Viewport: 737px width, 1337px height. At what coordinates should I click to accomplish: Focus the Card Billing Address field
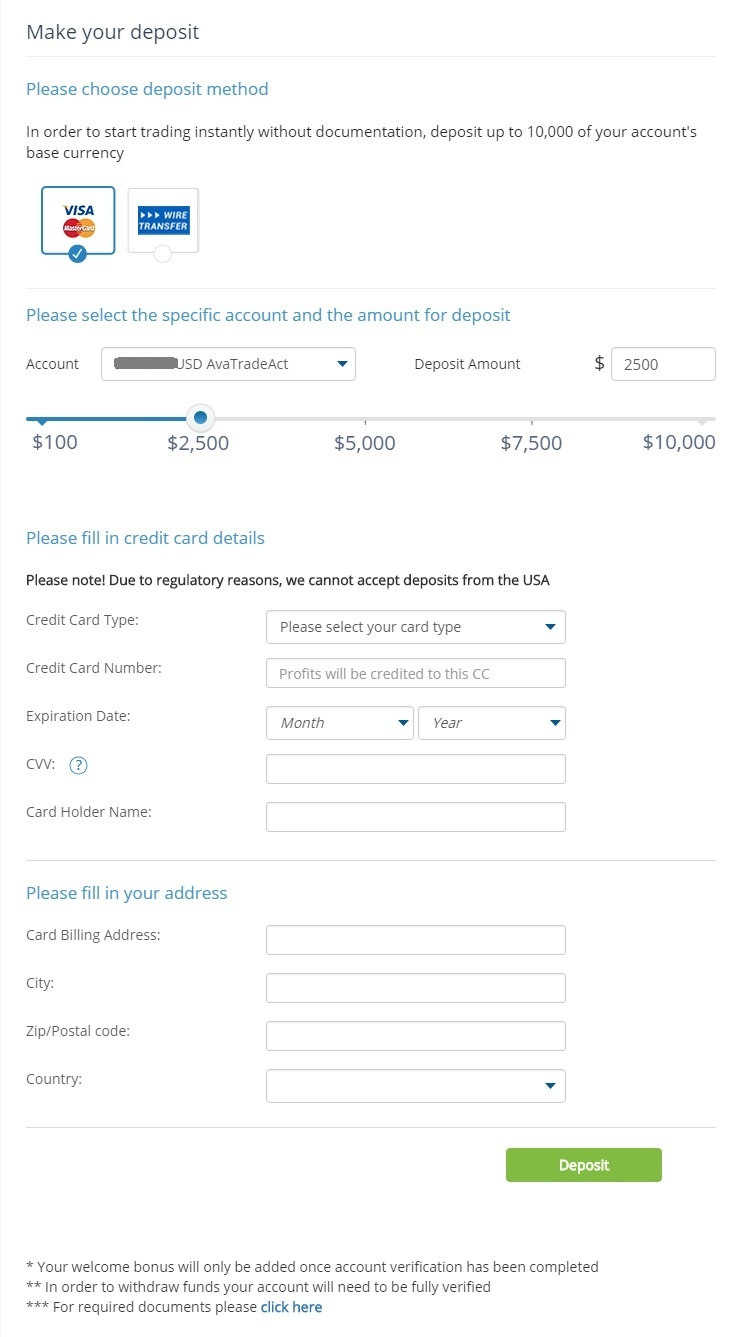click(x=415, y=940)
